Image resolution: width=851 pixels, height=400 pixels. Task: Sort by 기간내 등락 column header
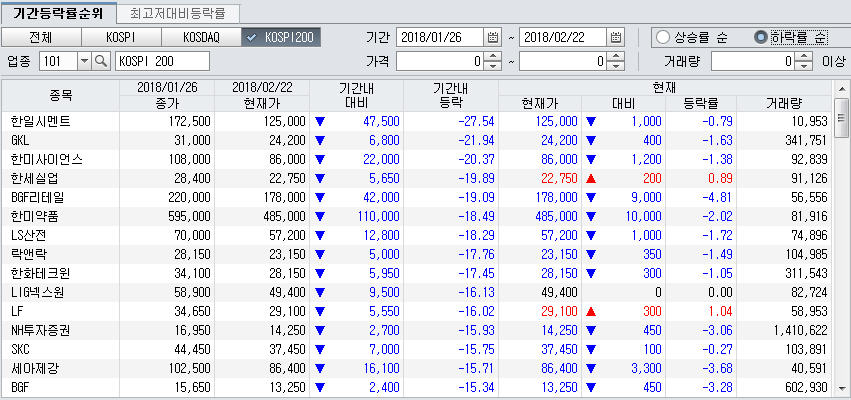pos(450,96)
